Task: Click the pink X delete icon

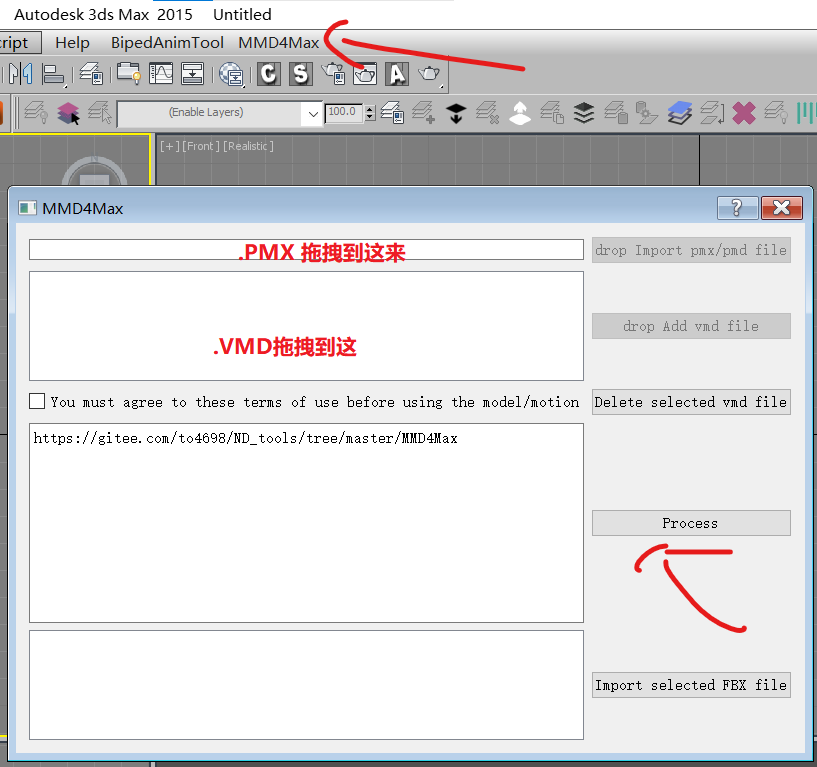Action: point(744,113)
